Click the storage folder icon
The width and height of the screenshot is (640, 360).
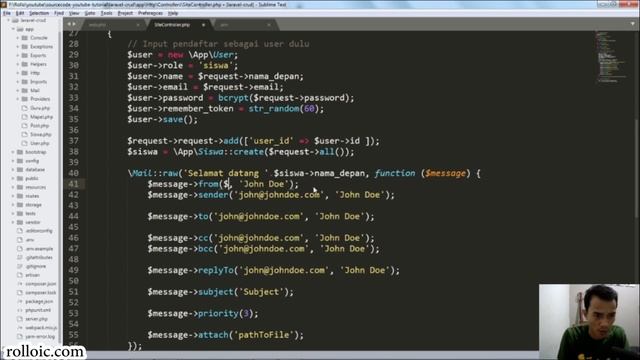[x=20, y=204]
